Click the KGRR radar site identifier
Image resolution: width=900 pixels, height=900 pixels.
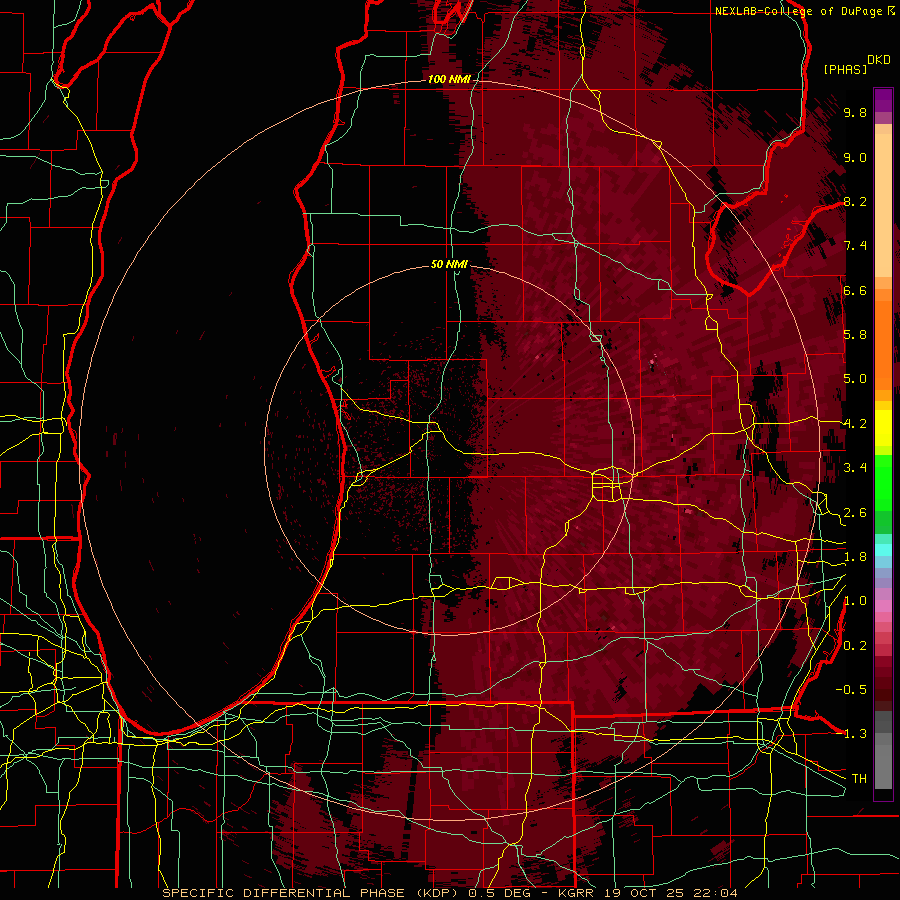pyautogui.click(x=578, y=893)
